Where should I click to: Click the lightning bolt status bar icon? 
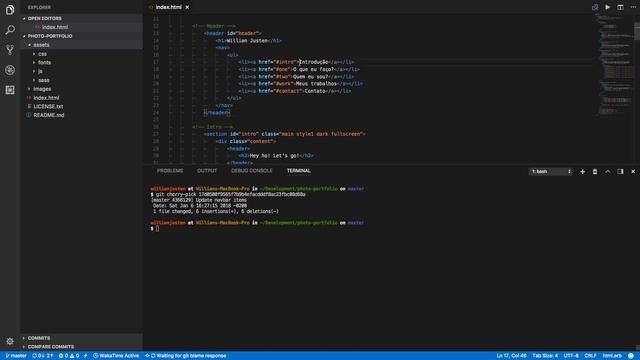tap(85, 356)
